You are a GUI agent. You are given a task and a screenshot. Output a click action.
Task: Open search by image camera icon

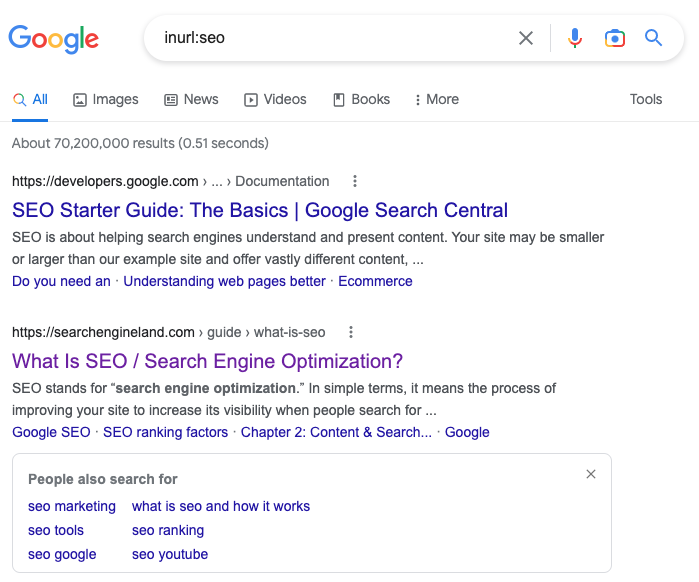(615, 38)
